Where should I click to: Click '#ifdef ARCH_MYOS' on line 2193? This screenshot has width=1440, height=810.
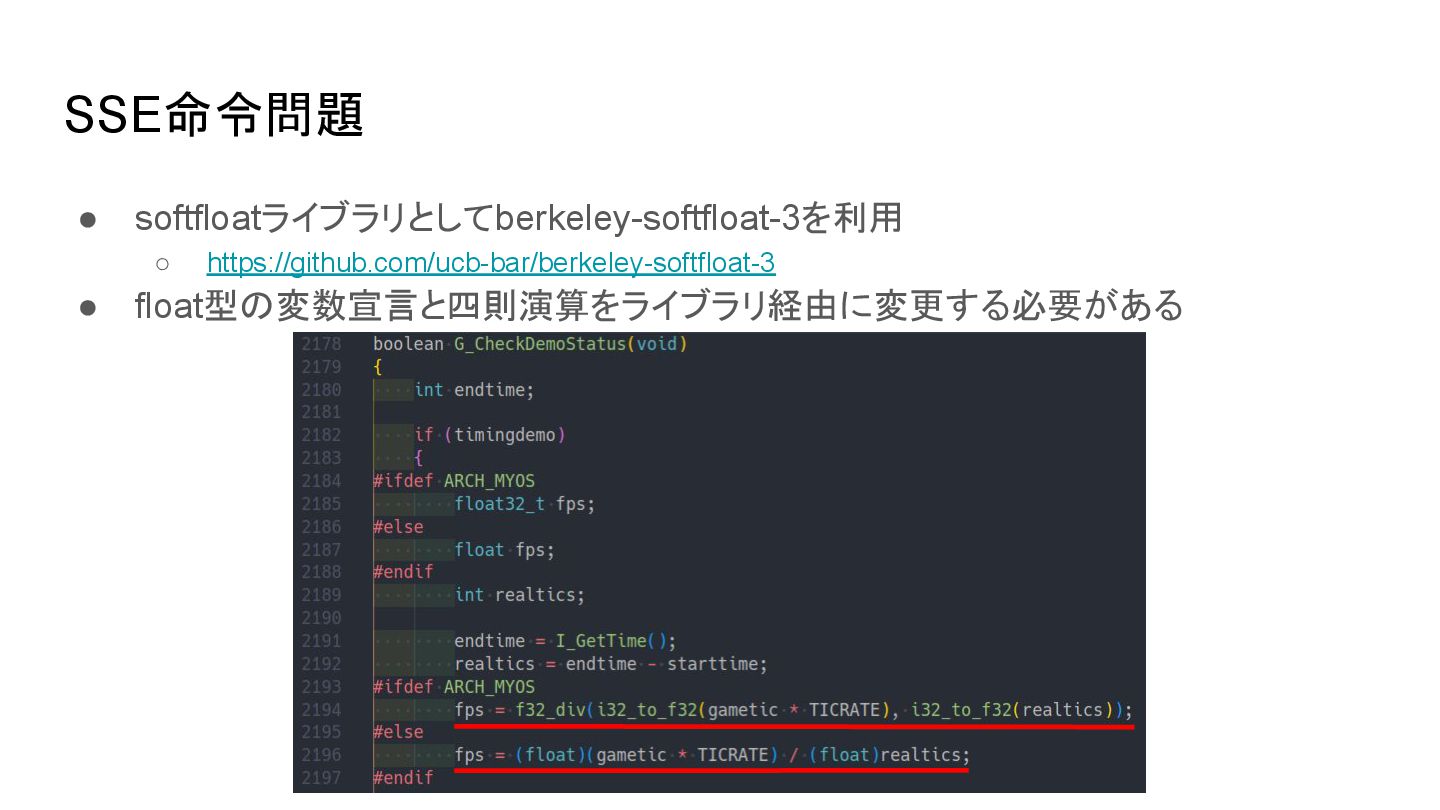(x=454, y=687)
